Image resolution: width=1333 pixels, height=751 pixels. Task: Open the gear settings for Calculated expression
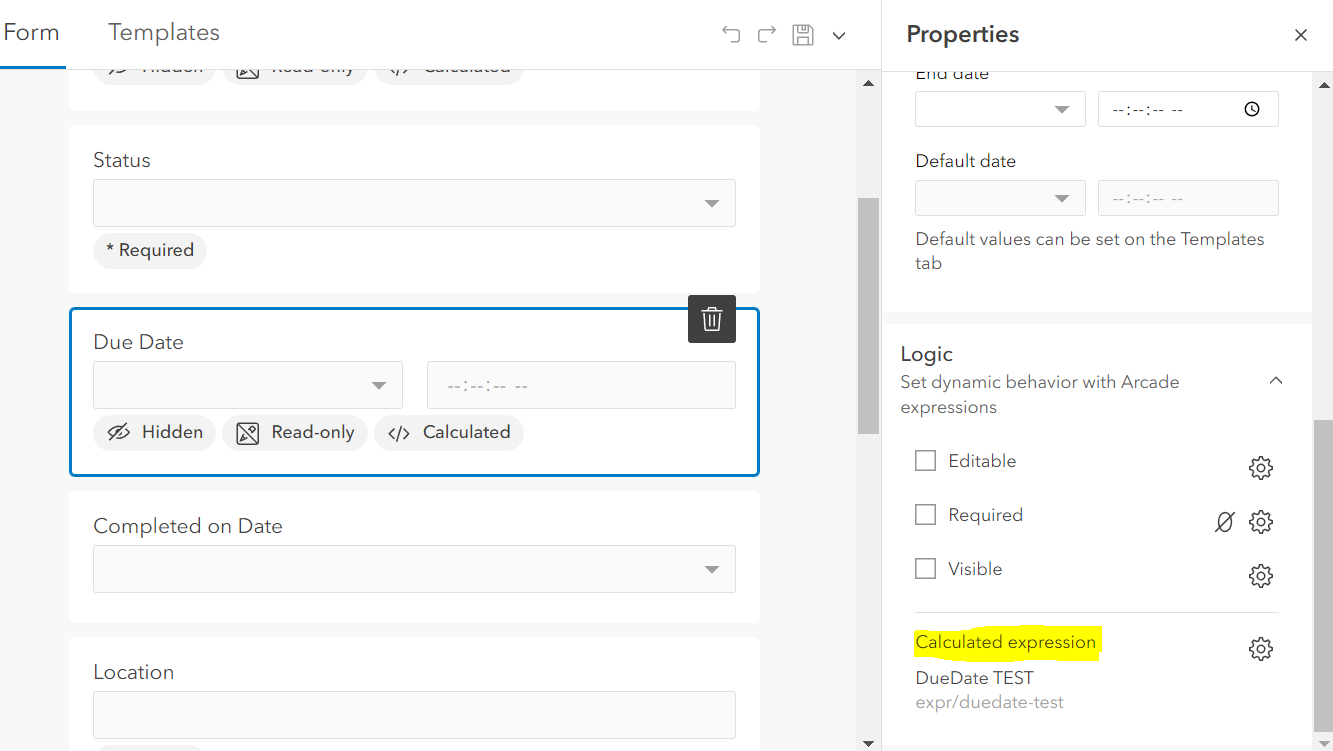point(1261,648)
